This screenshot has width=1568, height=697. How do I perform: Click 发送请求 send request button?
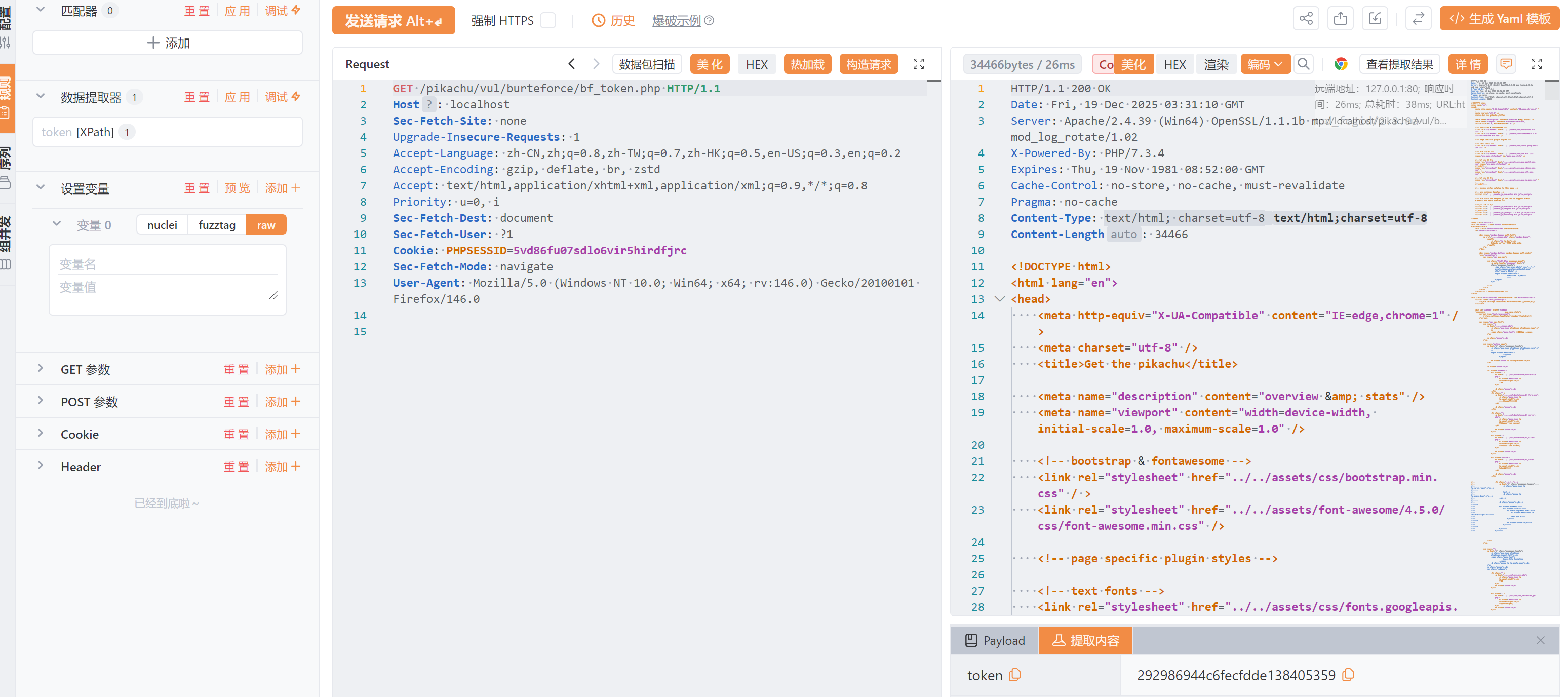click(x=393, y=21)
